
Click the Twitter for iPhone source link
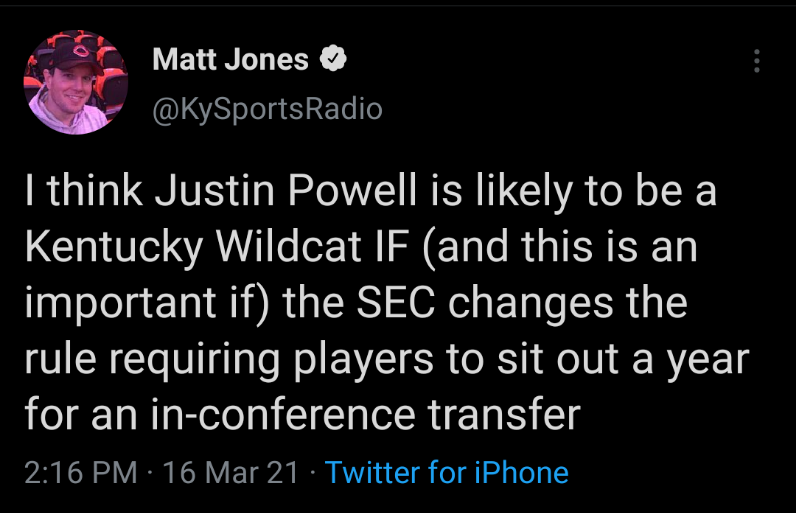[446, 472]
